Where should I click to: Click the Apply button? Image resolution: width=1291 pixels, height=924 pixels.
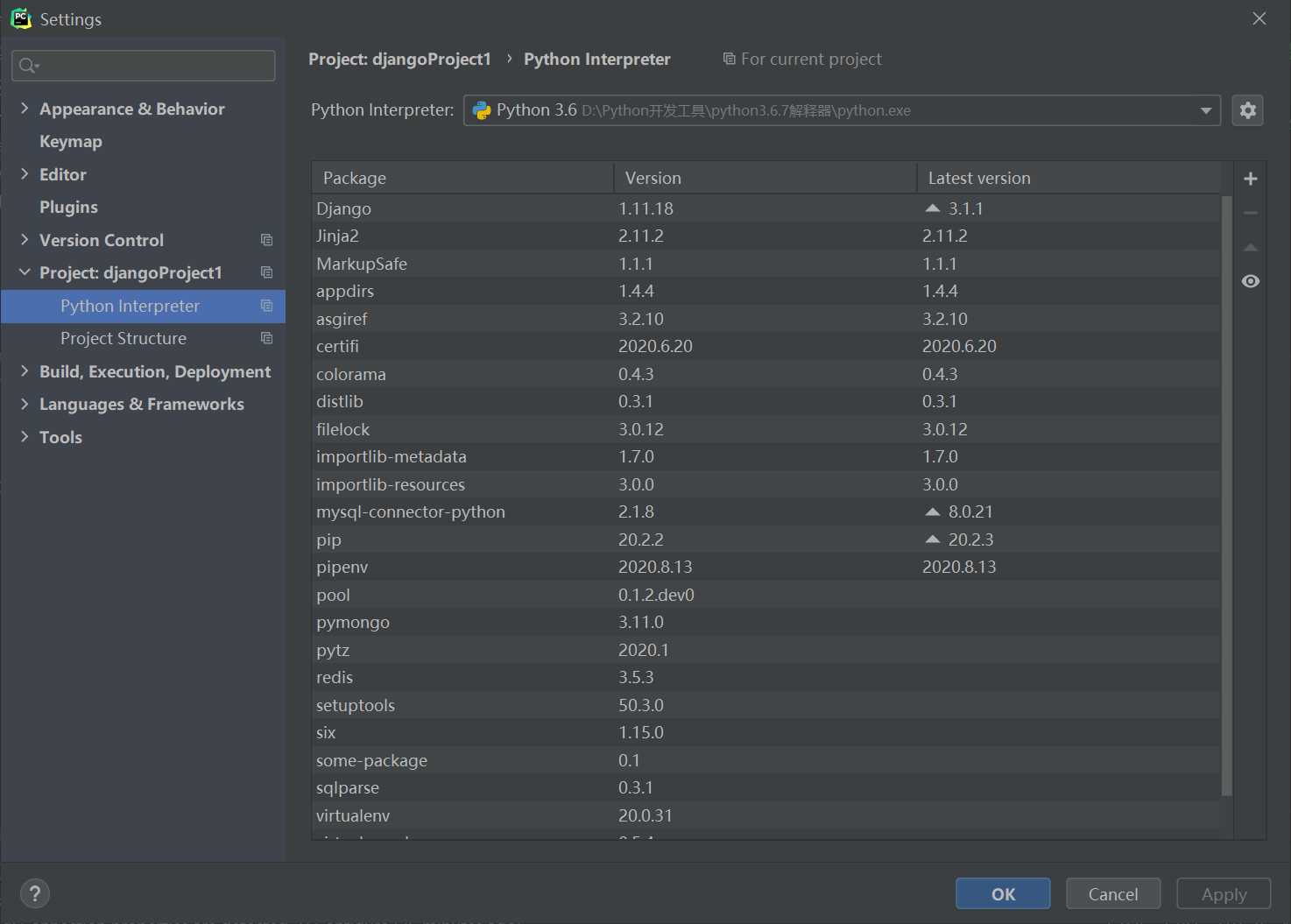click(x=1224, y=893)
